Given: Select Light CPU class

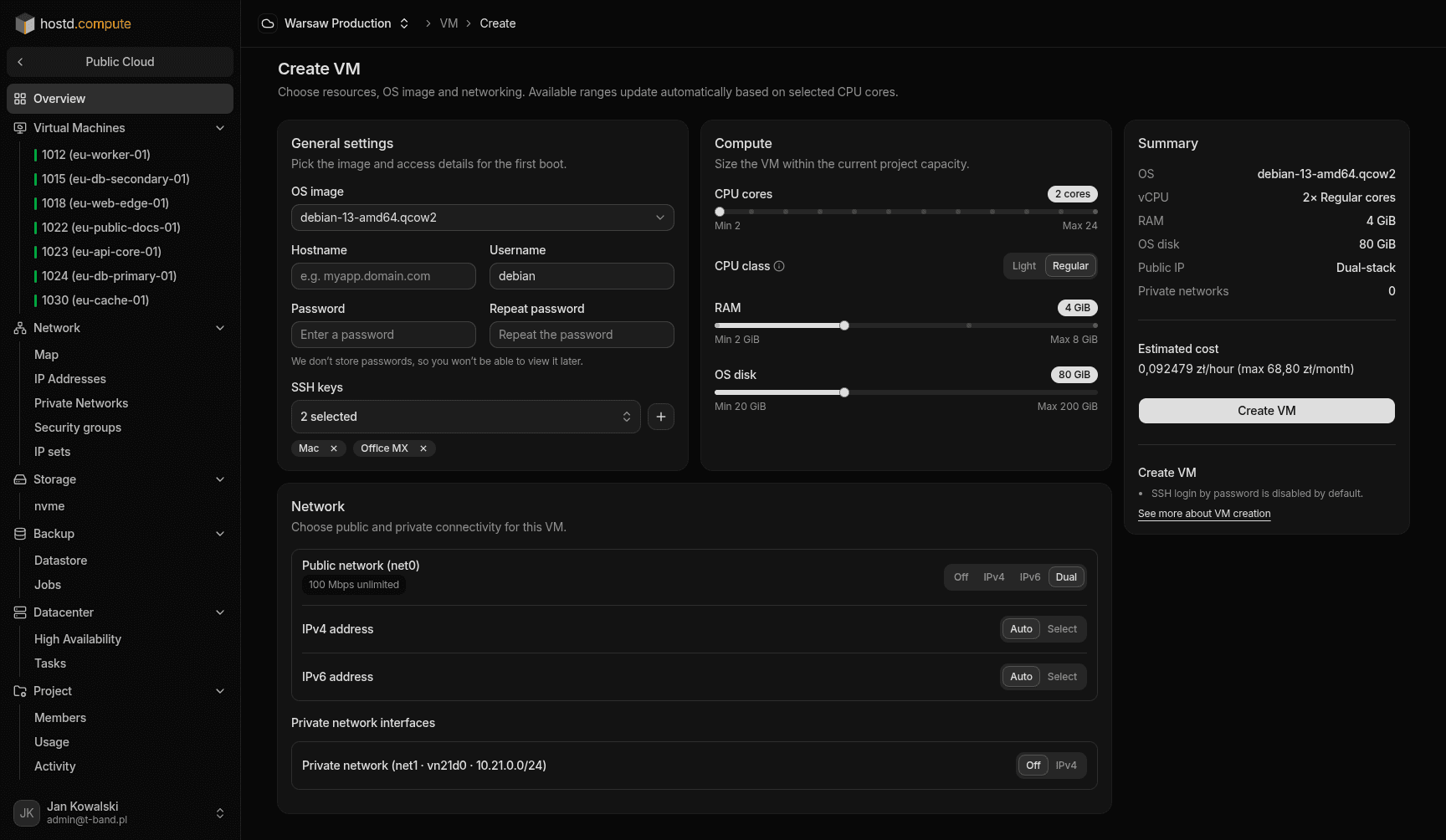Looking at the screenshot, I should [1024, 266].
